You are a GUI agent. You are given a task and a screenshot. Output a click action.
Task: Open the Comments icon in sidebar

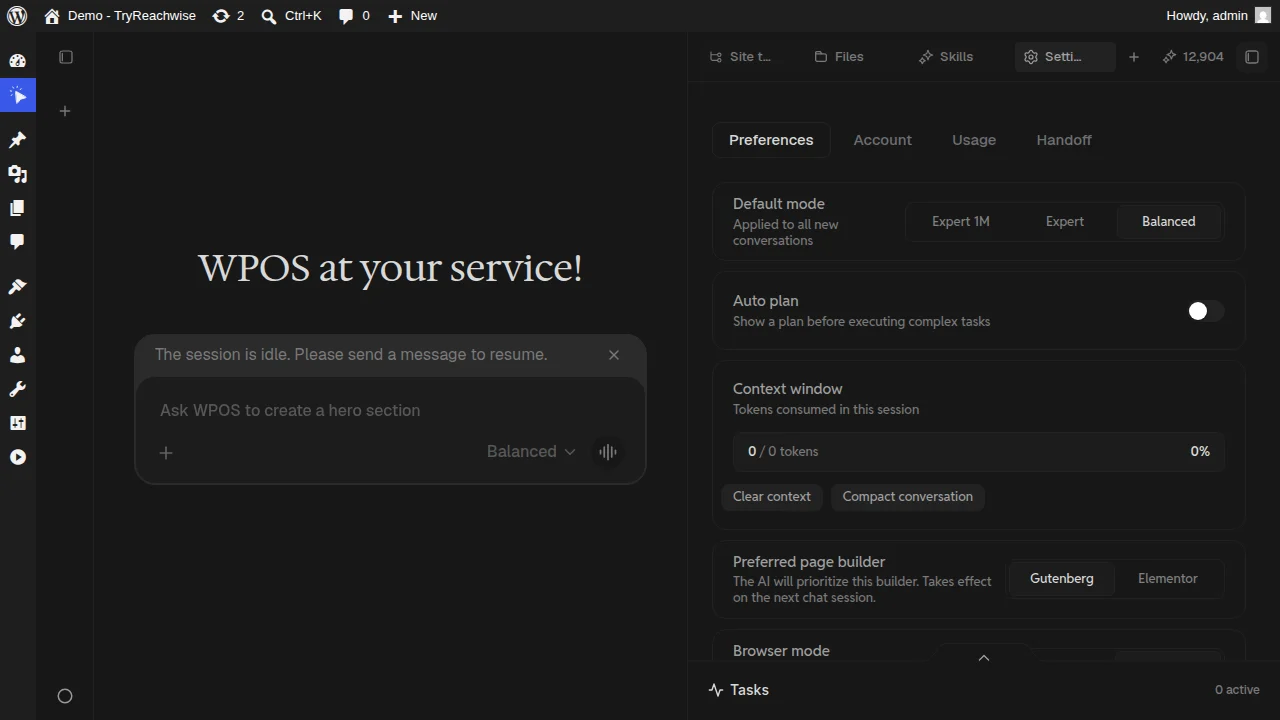click(x=18, y=242)
